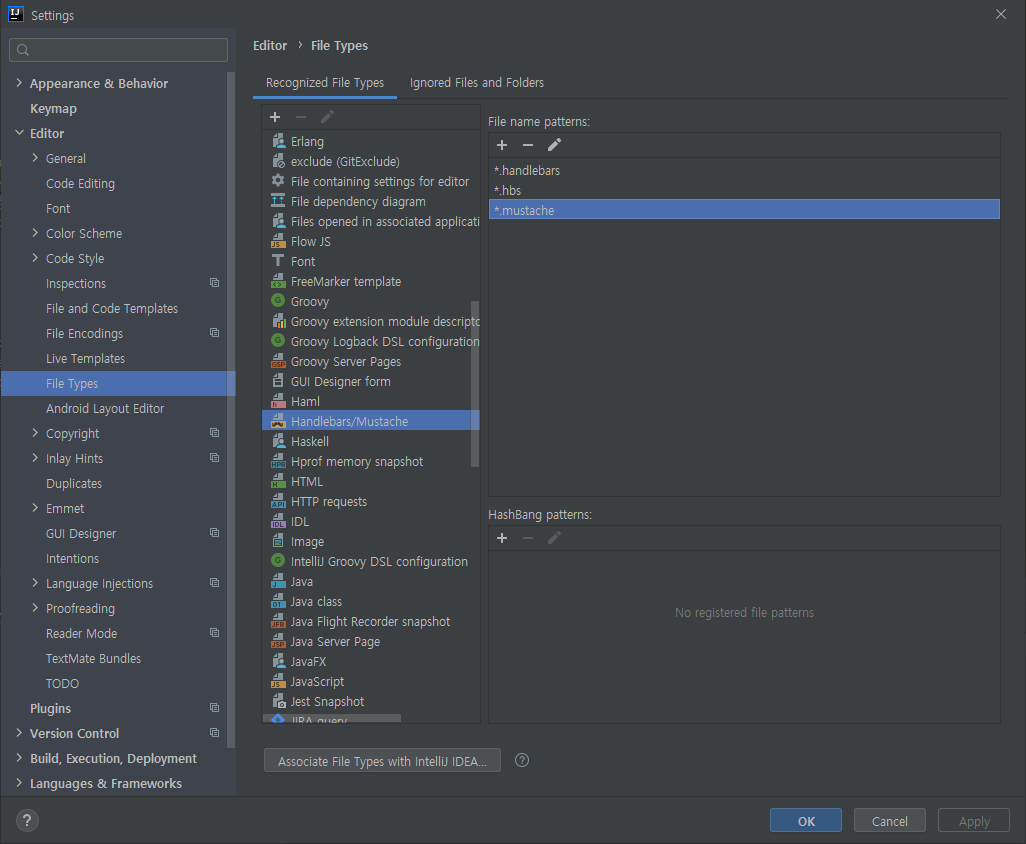Click the Image file type icon
This screenshot has height=844, width=1026.
[278, 541]
